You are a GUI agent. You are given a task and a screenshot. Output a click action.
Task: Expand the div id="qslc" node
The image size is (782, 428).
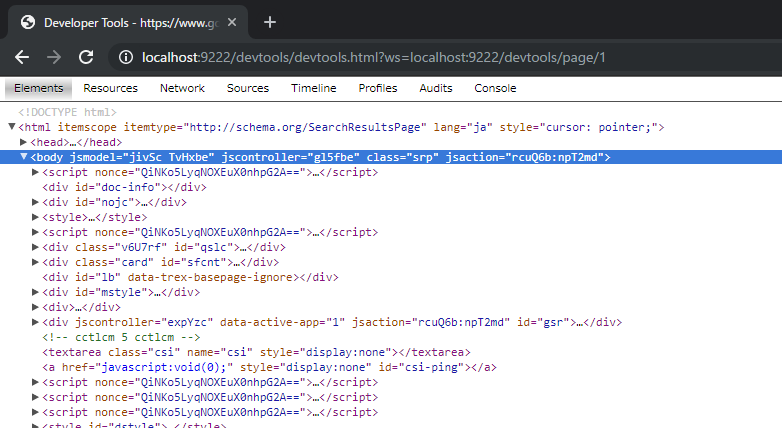(x=35, y=247)
